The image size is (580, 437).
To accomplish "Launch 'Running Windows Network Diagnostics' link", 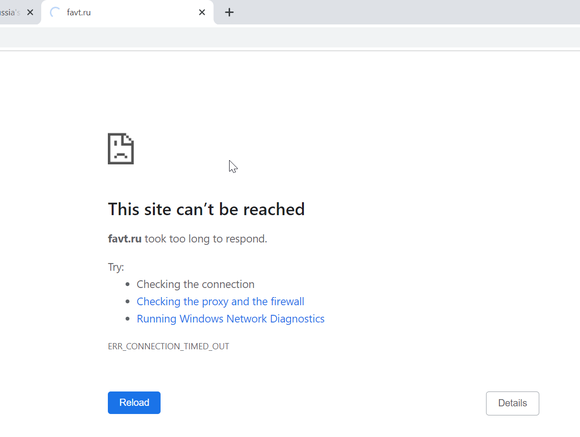I will [230, 319].
